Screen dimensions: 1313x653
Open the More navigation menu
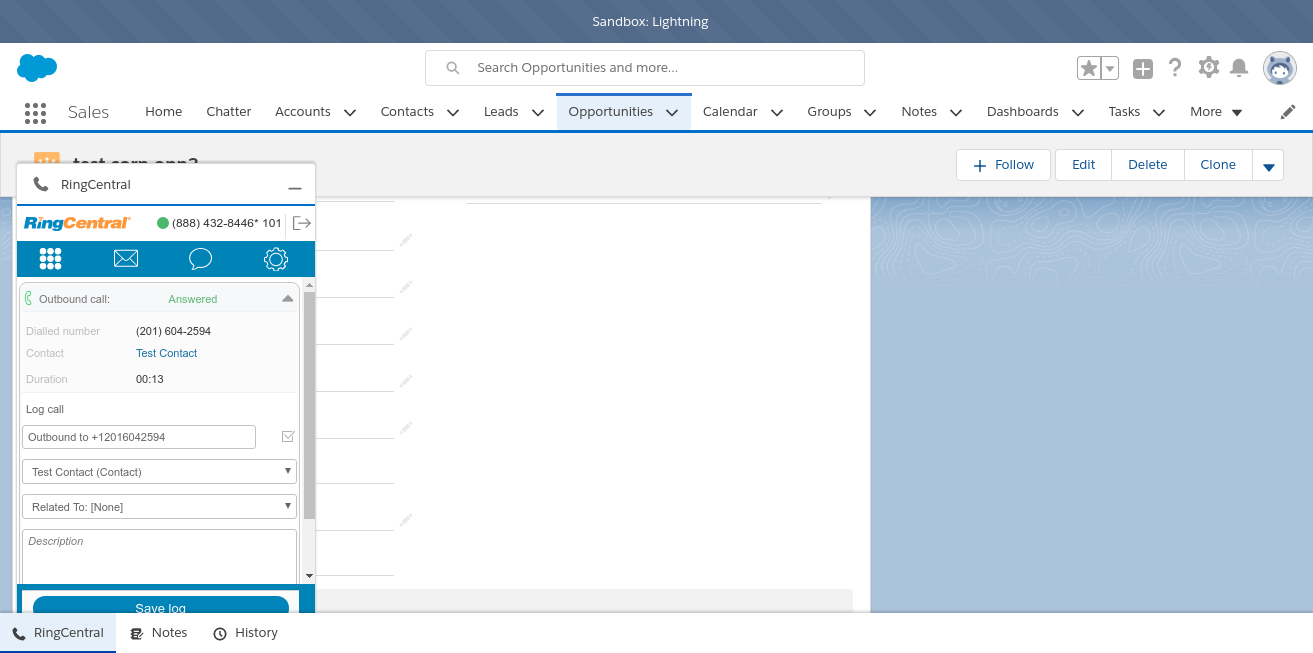point(1216,112)
